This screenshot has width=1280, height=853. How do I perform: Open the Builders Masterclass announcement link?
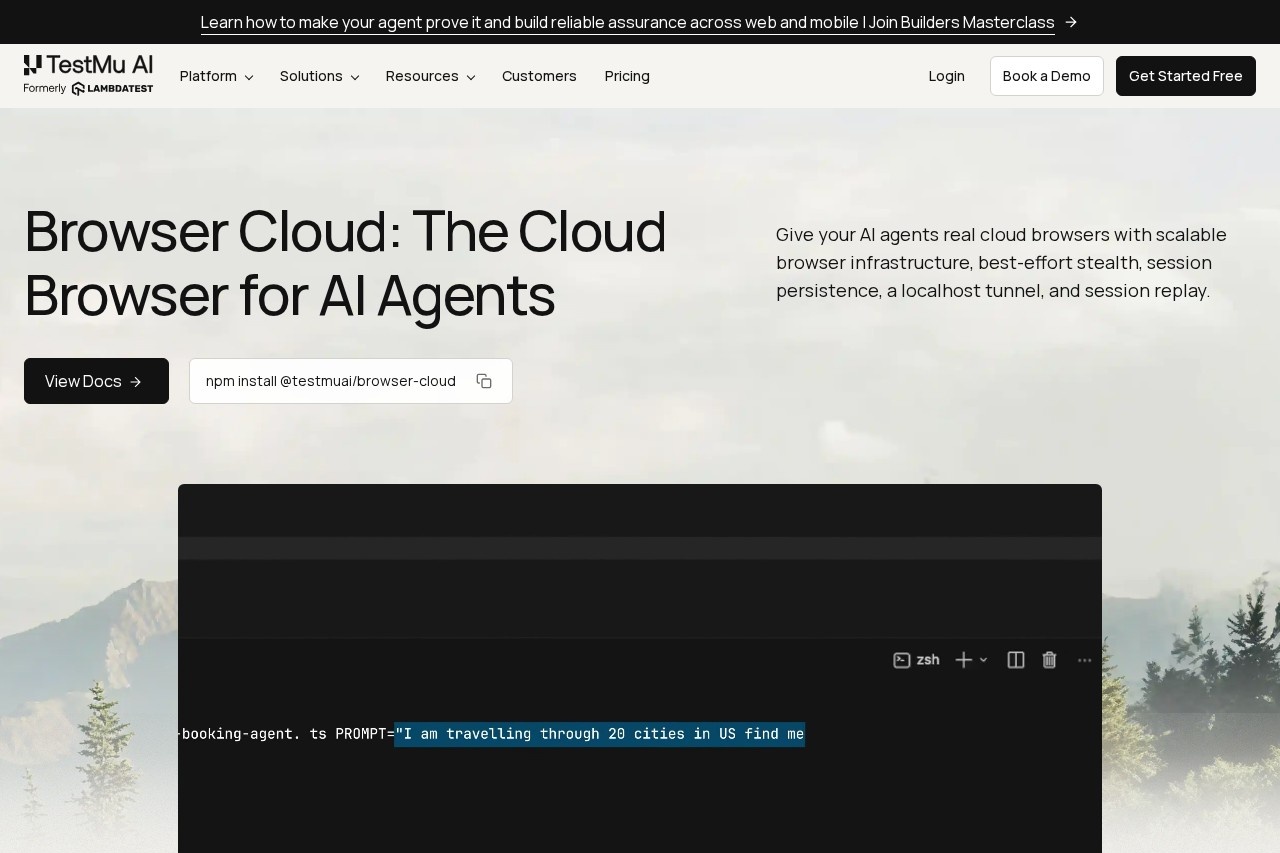(x=628, y=22)
